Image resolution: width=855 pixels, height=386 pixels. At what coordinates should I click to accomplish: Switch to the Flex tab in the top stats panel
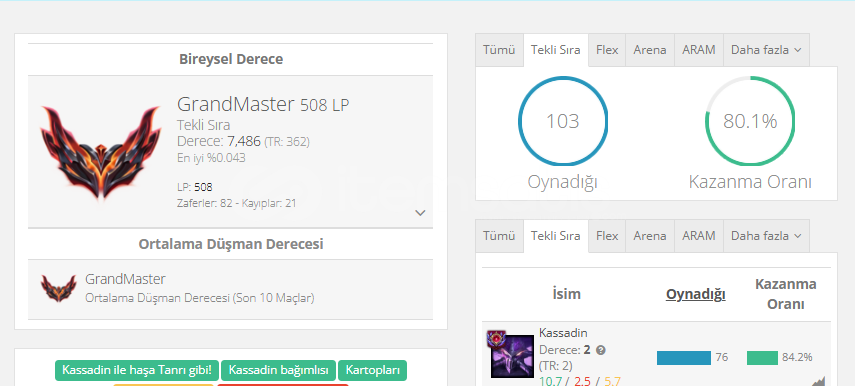point(607,50)
